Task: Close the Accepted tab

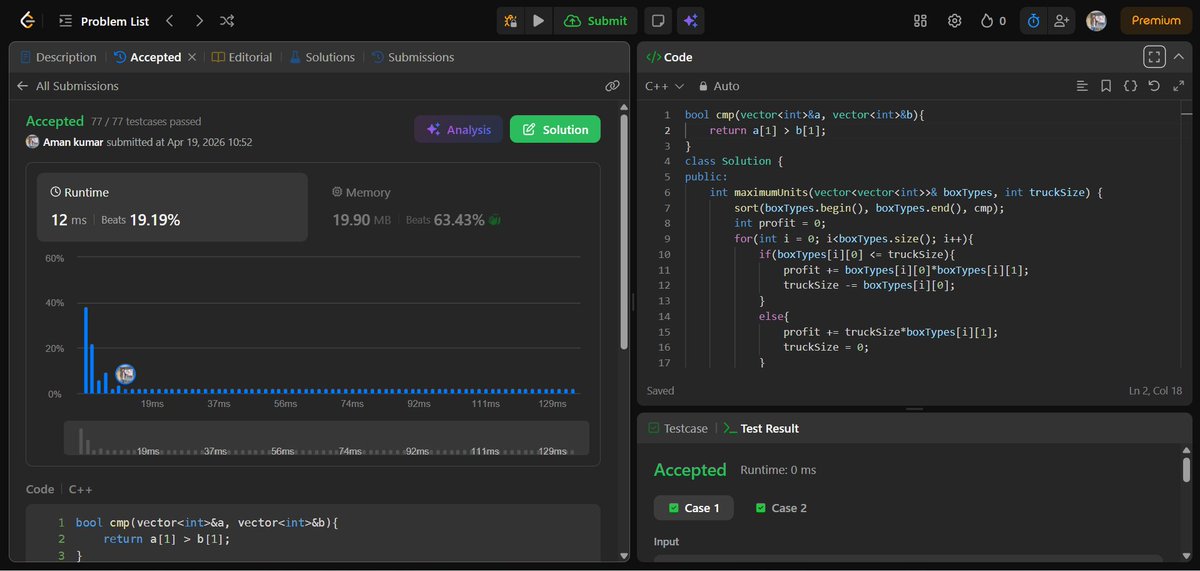Action: pyautogui.click(x=192, y=58)
